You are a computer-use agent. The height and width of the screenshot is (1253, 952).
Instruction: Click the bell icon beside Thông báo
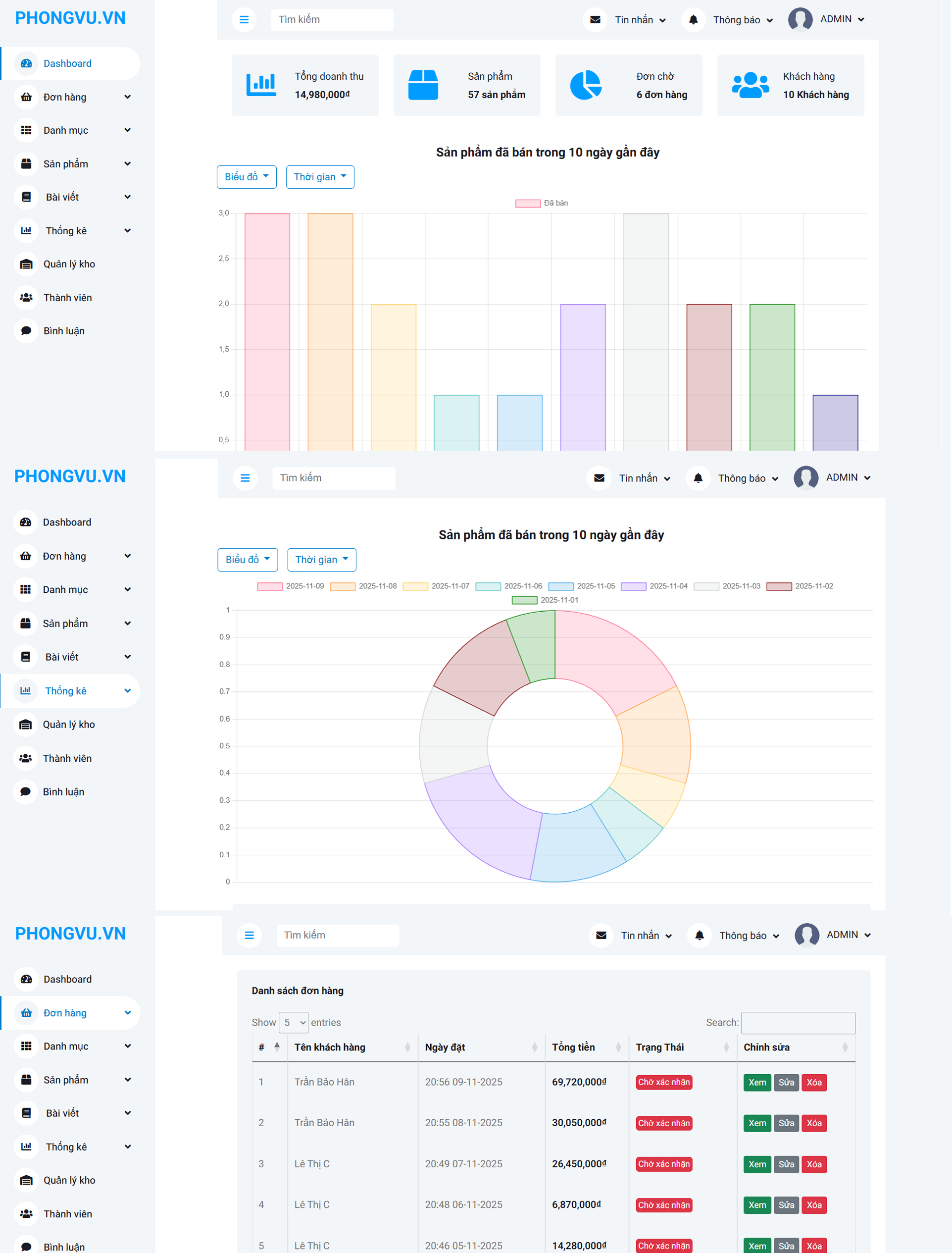[693, 20]
